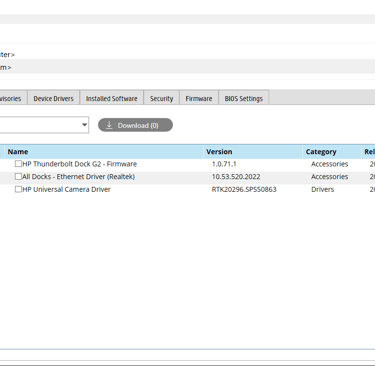Tick the HP Universal Camera Driver checkbox

click(18, 189)
